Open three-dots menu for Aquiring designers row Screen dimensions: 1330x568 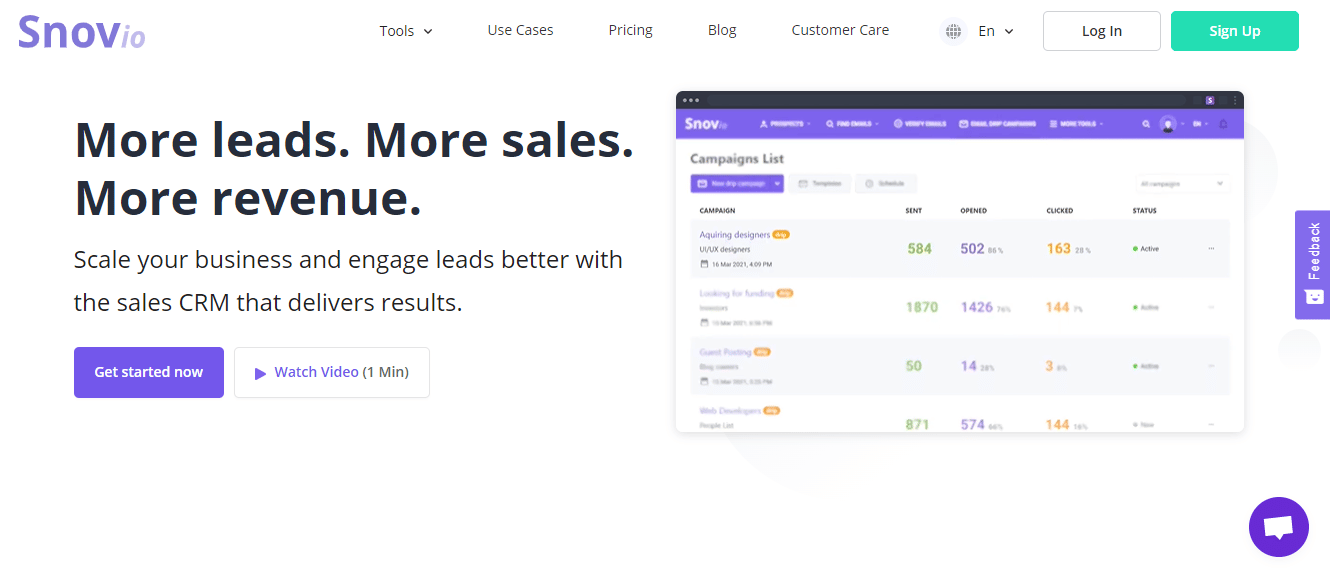[x=1211, y=248]
